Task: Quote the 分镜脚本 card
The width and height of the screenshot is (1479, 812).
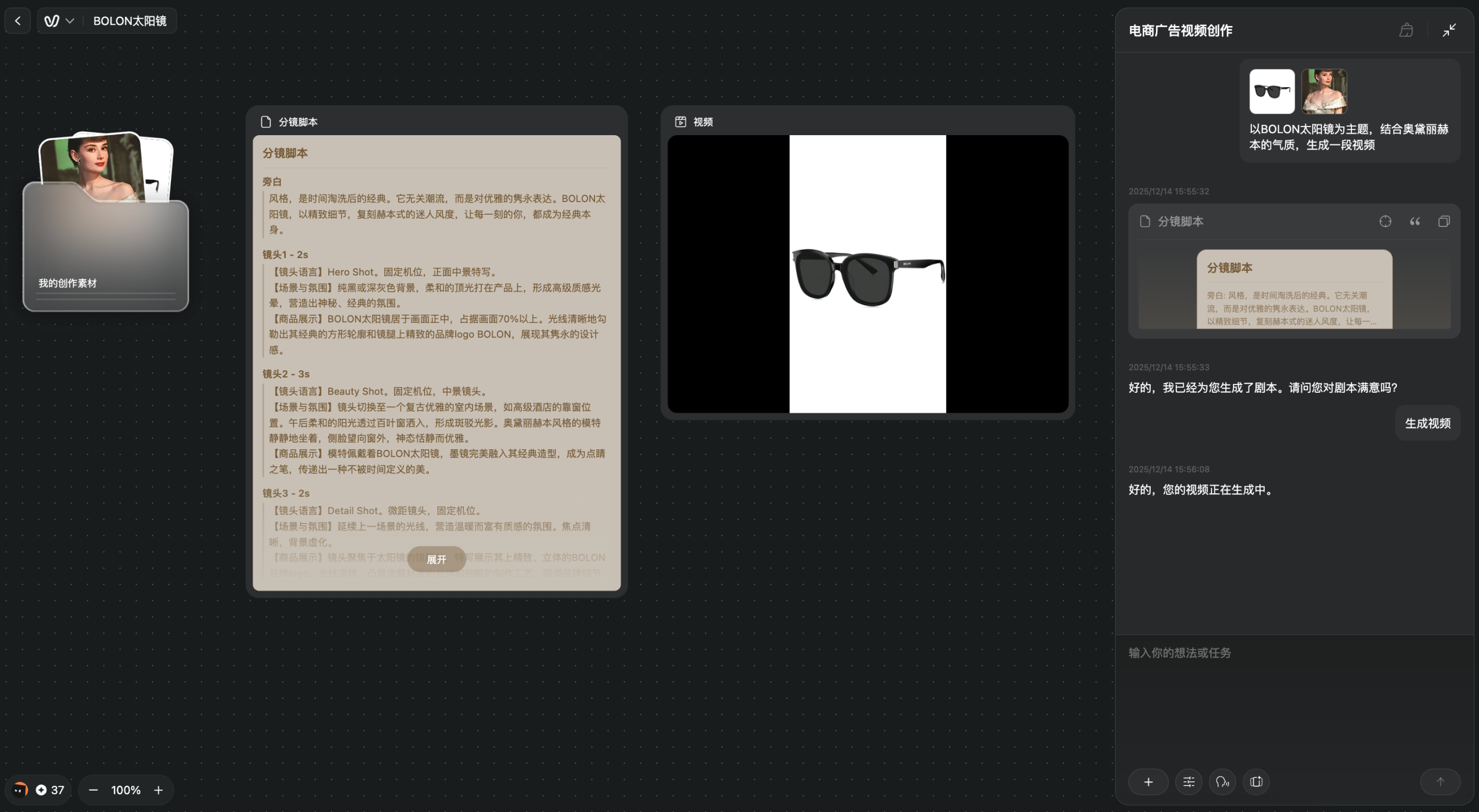Action: [x=1414, y=221]
